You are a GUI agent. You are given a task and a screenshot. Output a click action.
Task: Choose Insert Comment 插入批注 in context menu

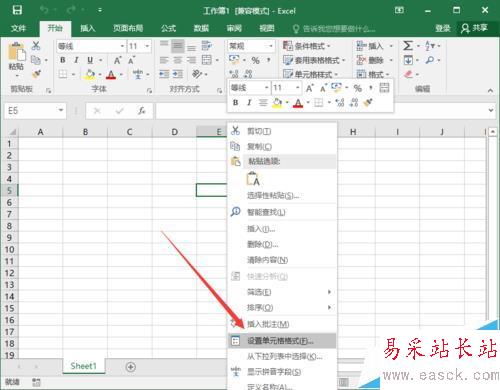click(282, 324)
